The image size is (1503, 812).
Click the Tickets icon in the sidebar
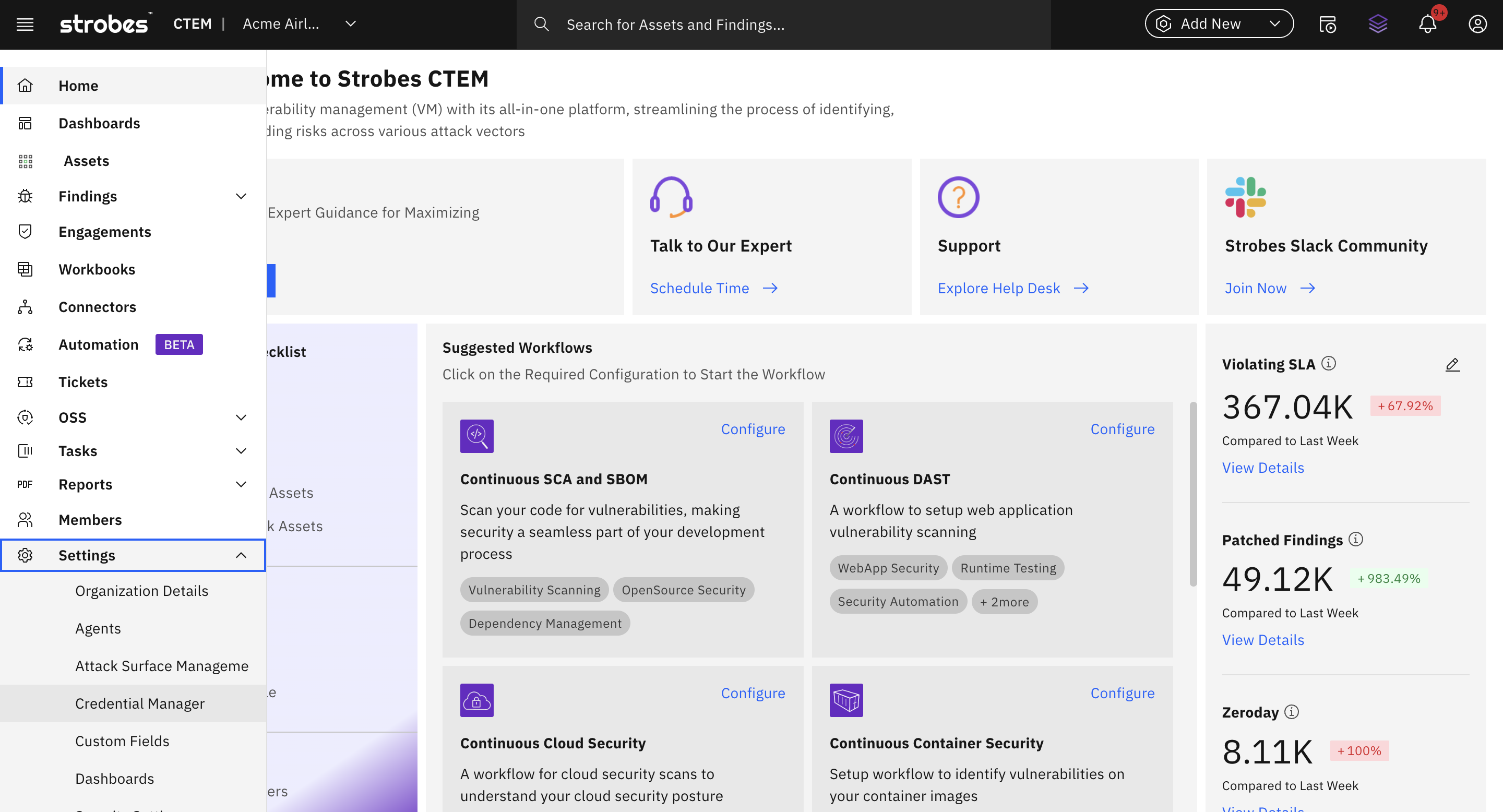[25, 382]
